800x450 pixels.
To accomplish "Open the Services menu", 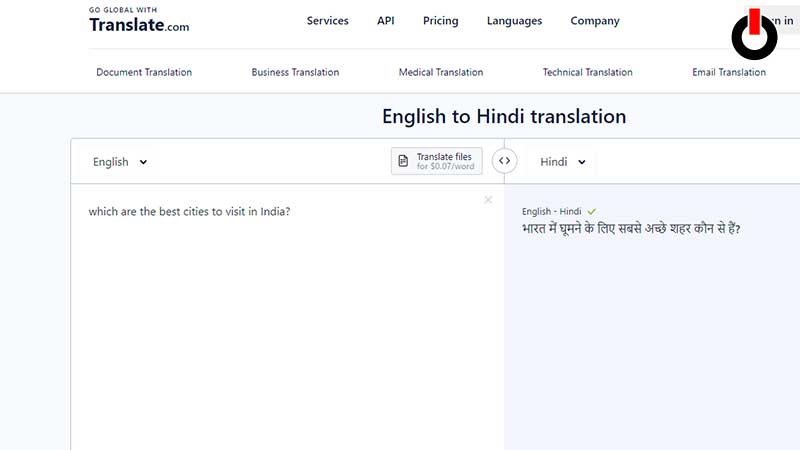I will tap(328, 21).
